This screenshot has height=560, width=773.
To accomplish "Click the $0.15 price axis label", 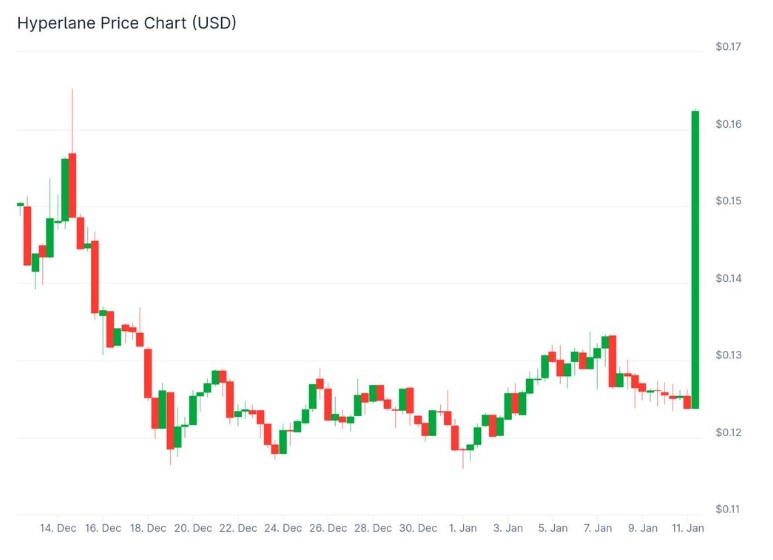I will 728,202.
